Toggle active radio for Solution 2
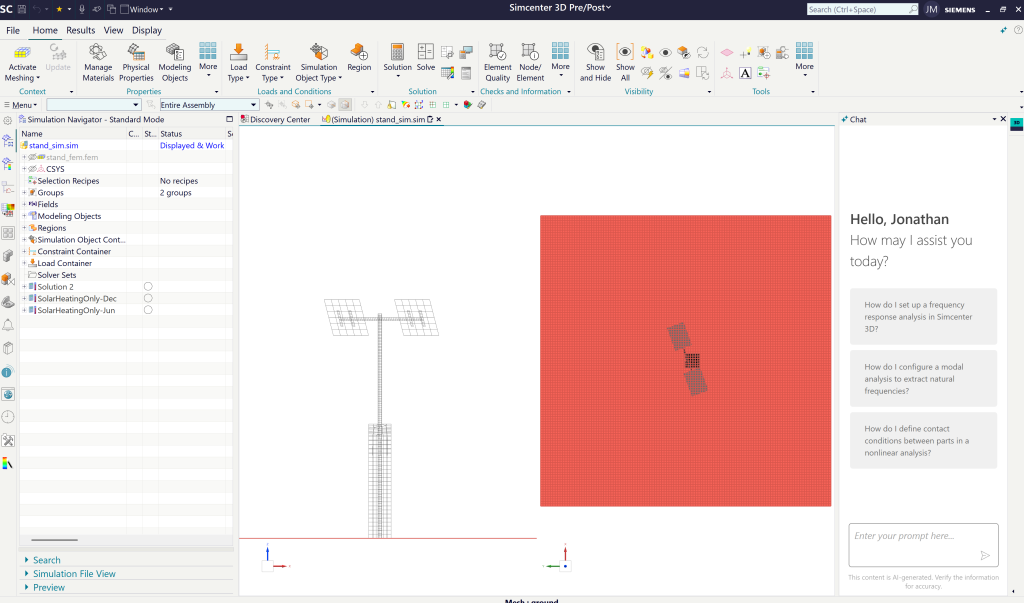Screen dimensions: 1024x603 pos(148,287)
